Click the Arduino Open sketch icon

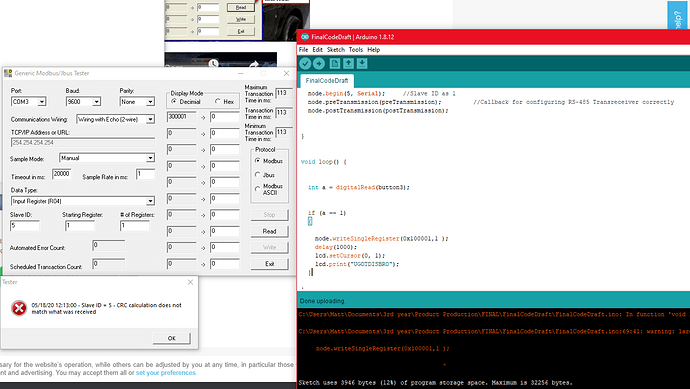coord(349,64)
